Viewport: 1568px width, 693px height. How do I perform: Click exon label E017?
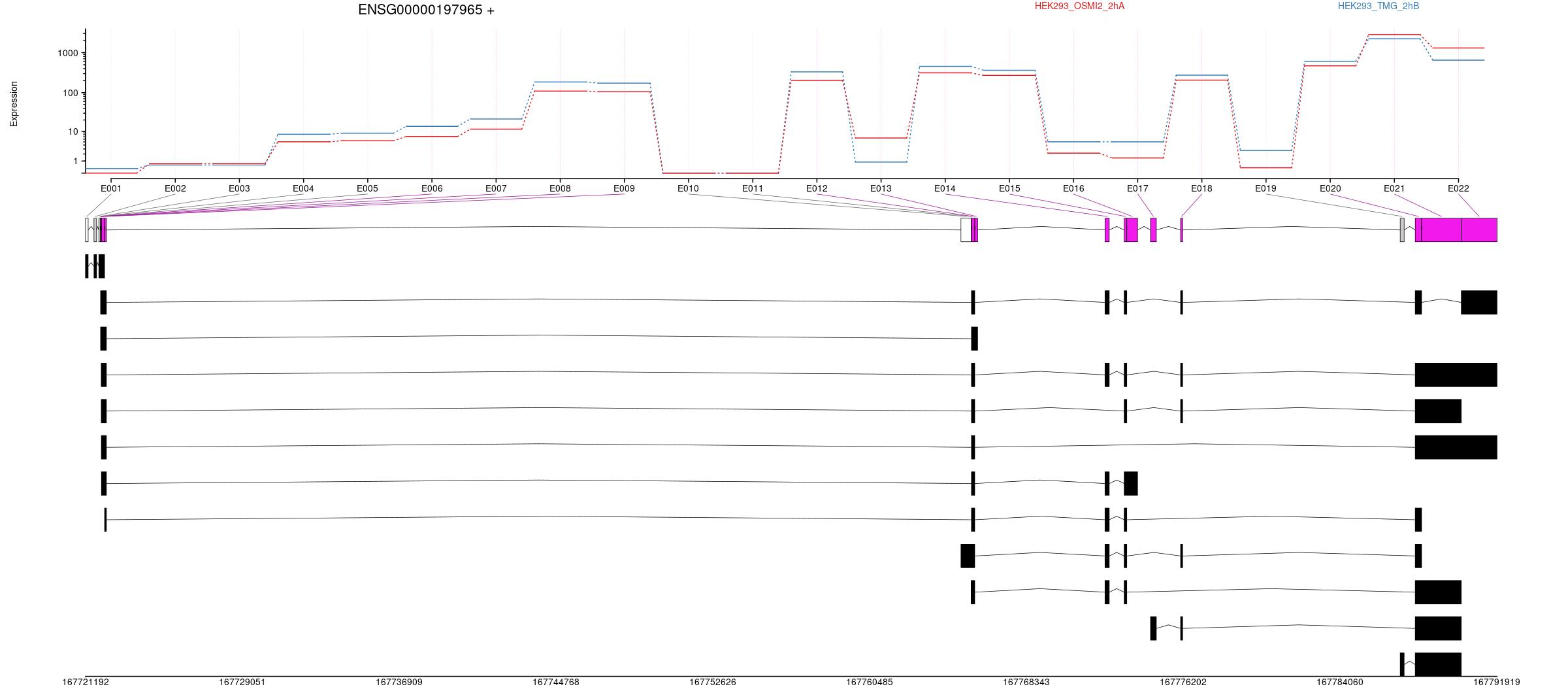1137,188
